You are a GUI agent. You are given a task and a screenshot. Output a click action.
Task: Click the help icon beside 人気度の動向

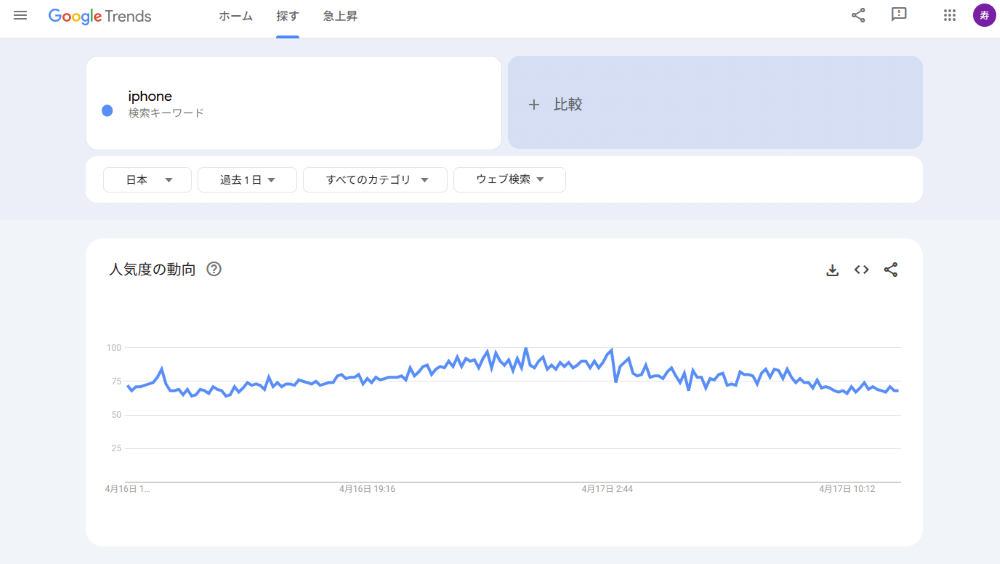click(214, 269)
